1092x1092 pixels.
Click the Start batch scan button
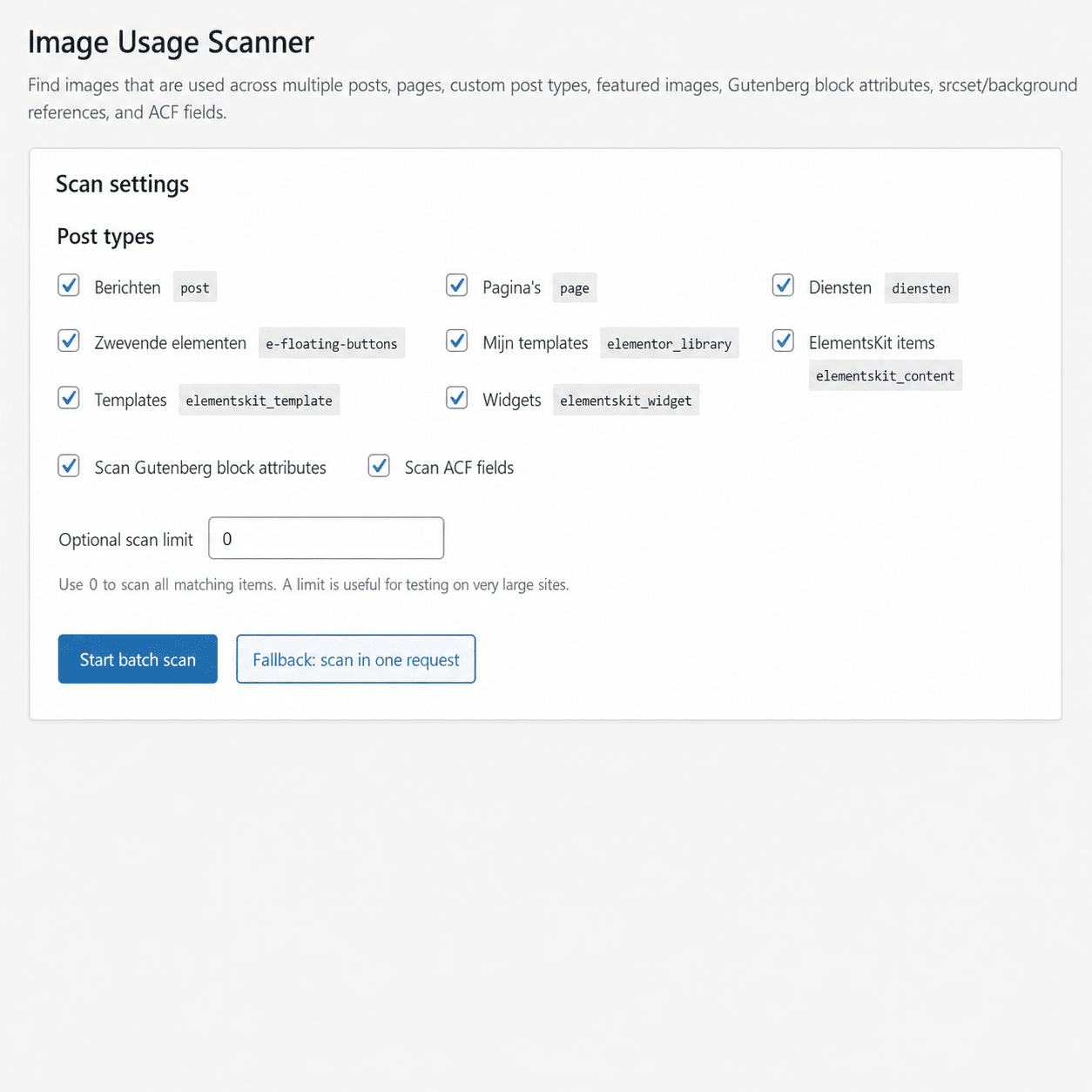138,659
